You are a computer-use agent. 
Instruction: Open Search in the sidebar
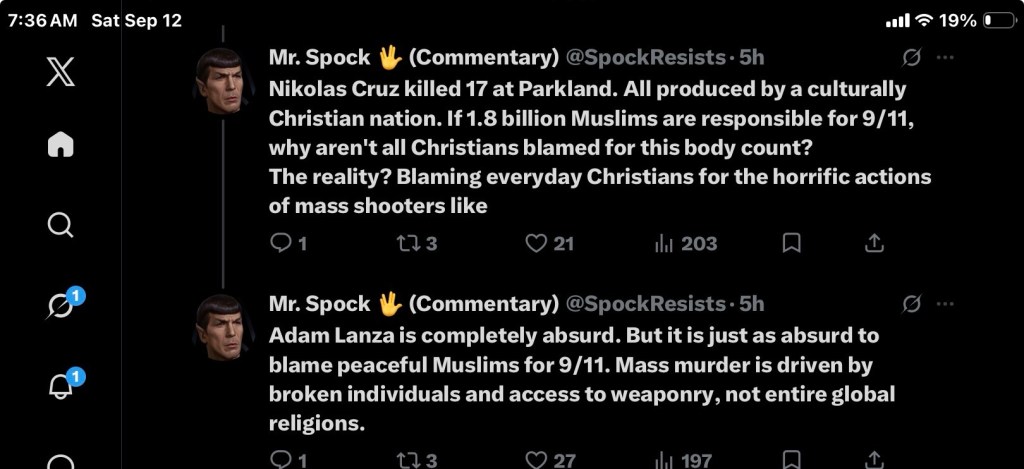(x=60, y=225)
